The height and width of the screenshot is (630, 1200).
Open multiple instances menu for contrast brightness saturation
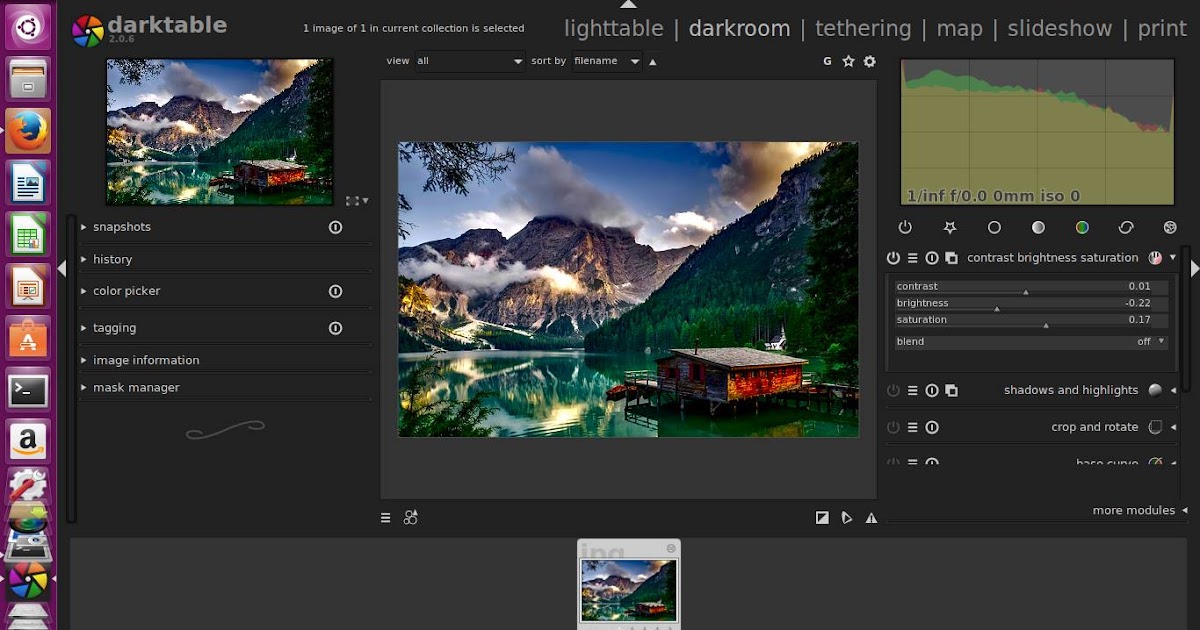pos(951,258)
